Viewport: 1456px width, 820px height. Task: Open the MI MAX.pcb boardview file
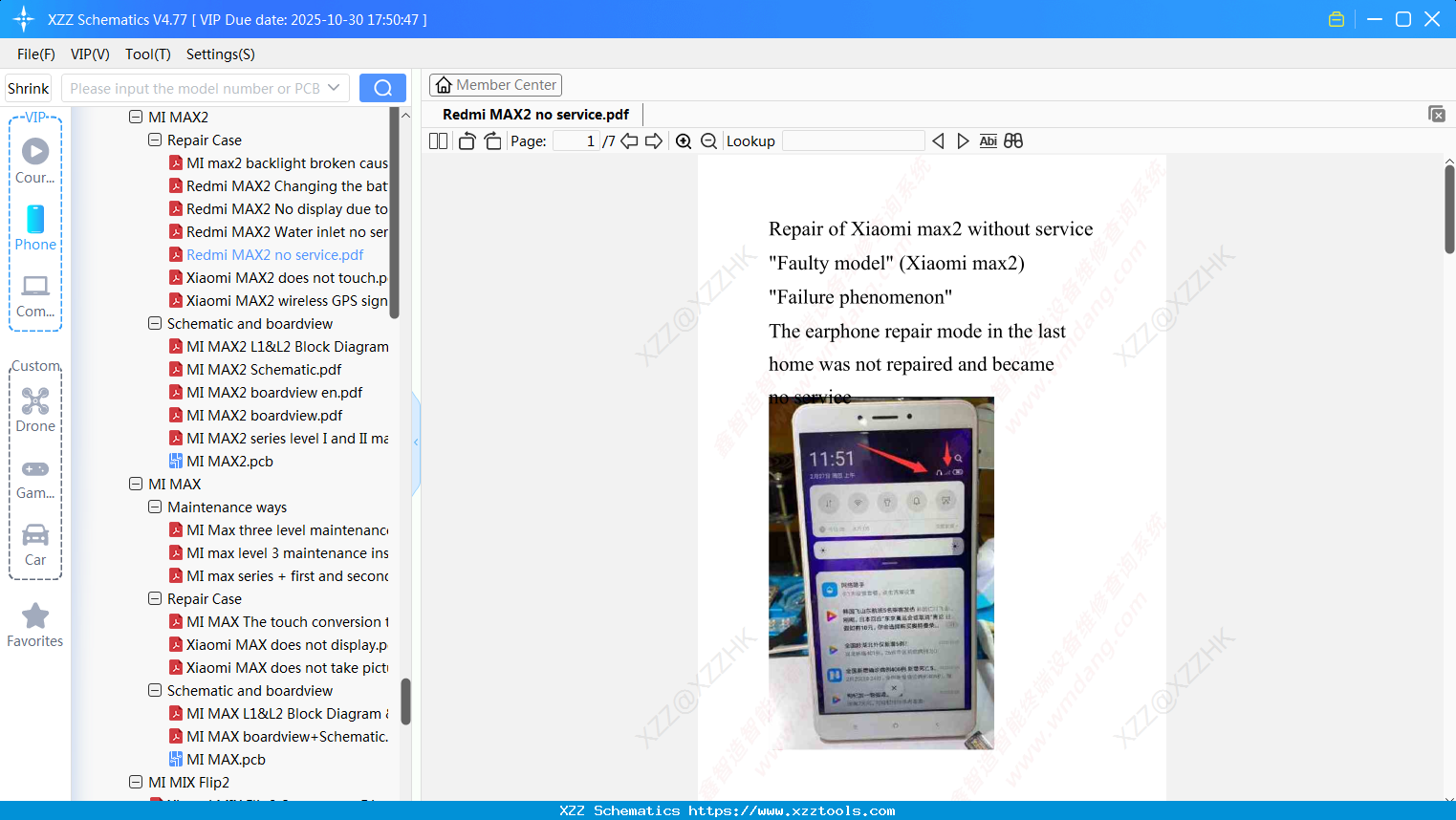click(226, 760)
